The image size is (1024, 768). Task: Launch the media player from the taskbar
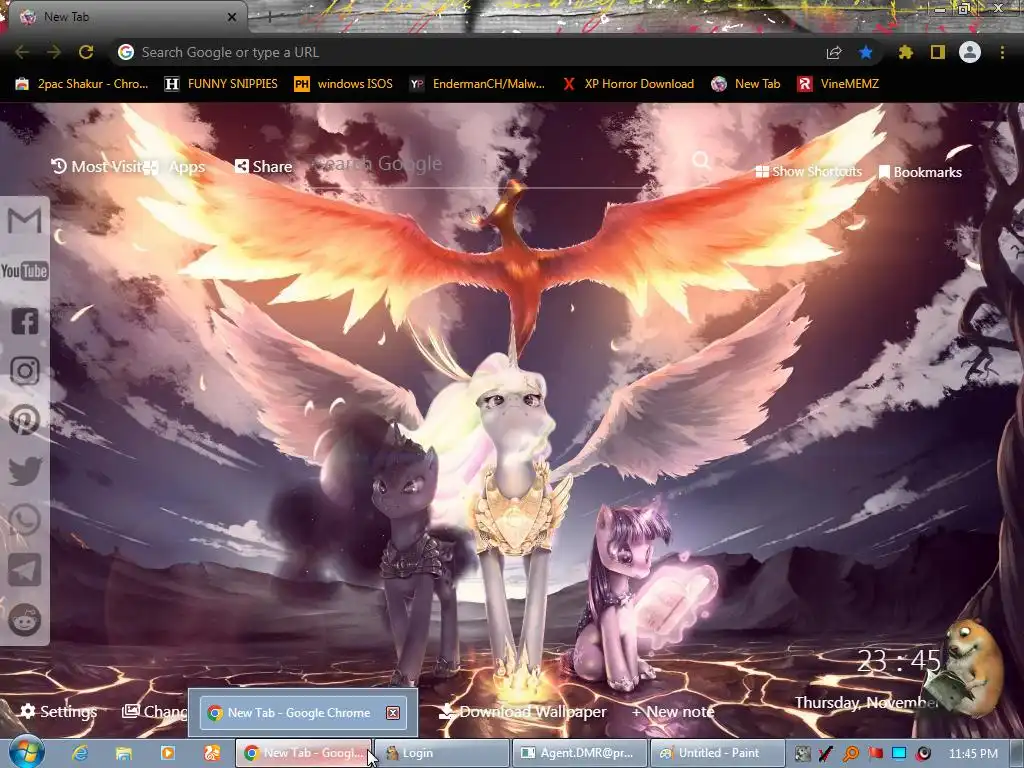coord(168,753)
